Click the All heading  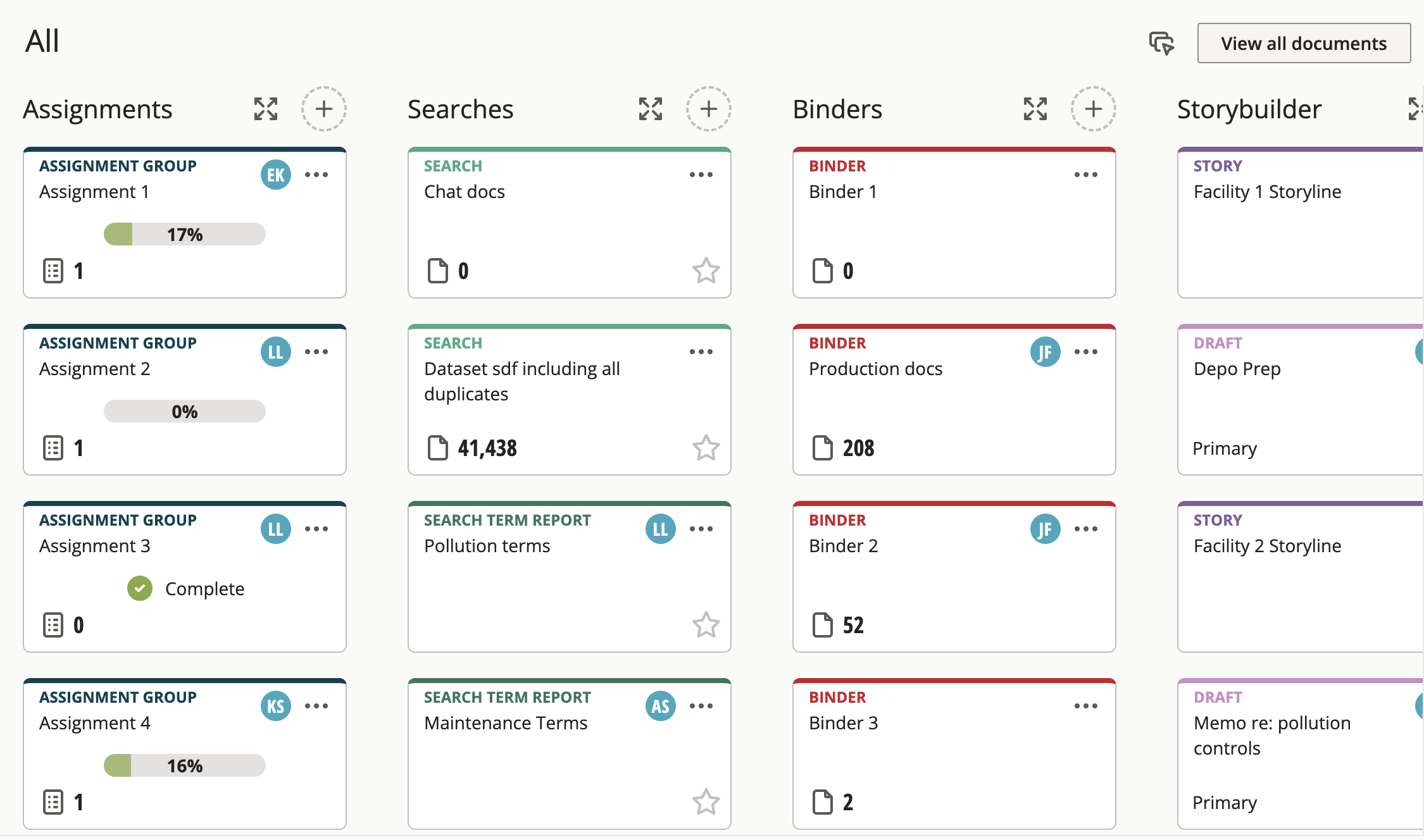click(x=42, y=41)
